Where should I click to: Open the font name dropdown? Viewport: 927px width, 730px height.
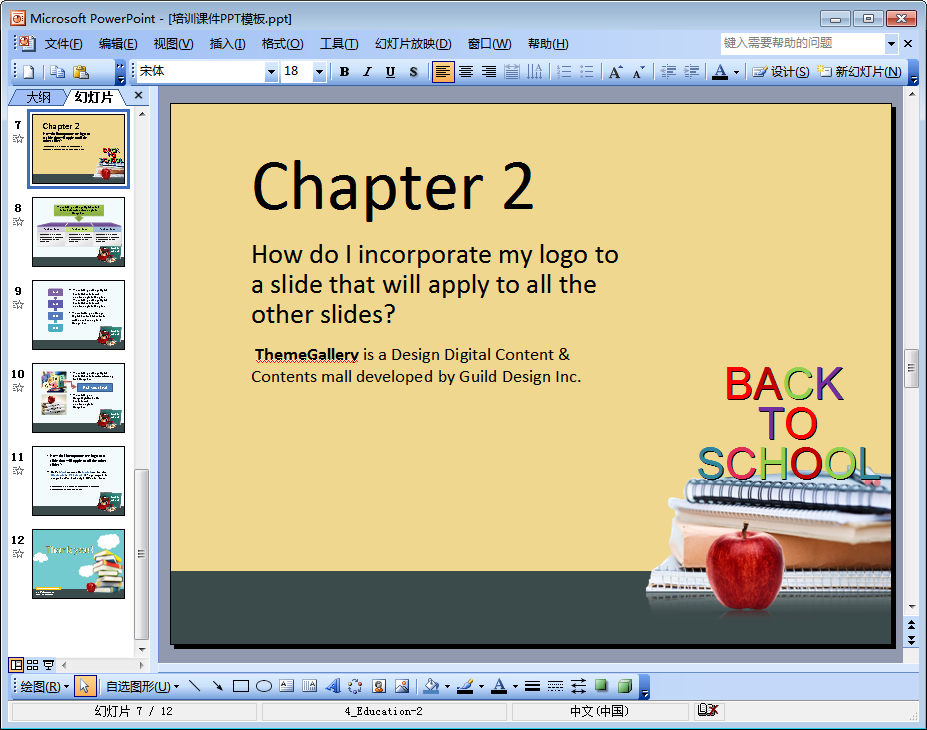(x=271, y=72)
